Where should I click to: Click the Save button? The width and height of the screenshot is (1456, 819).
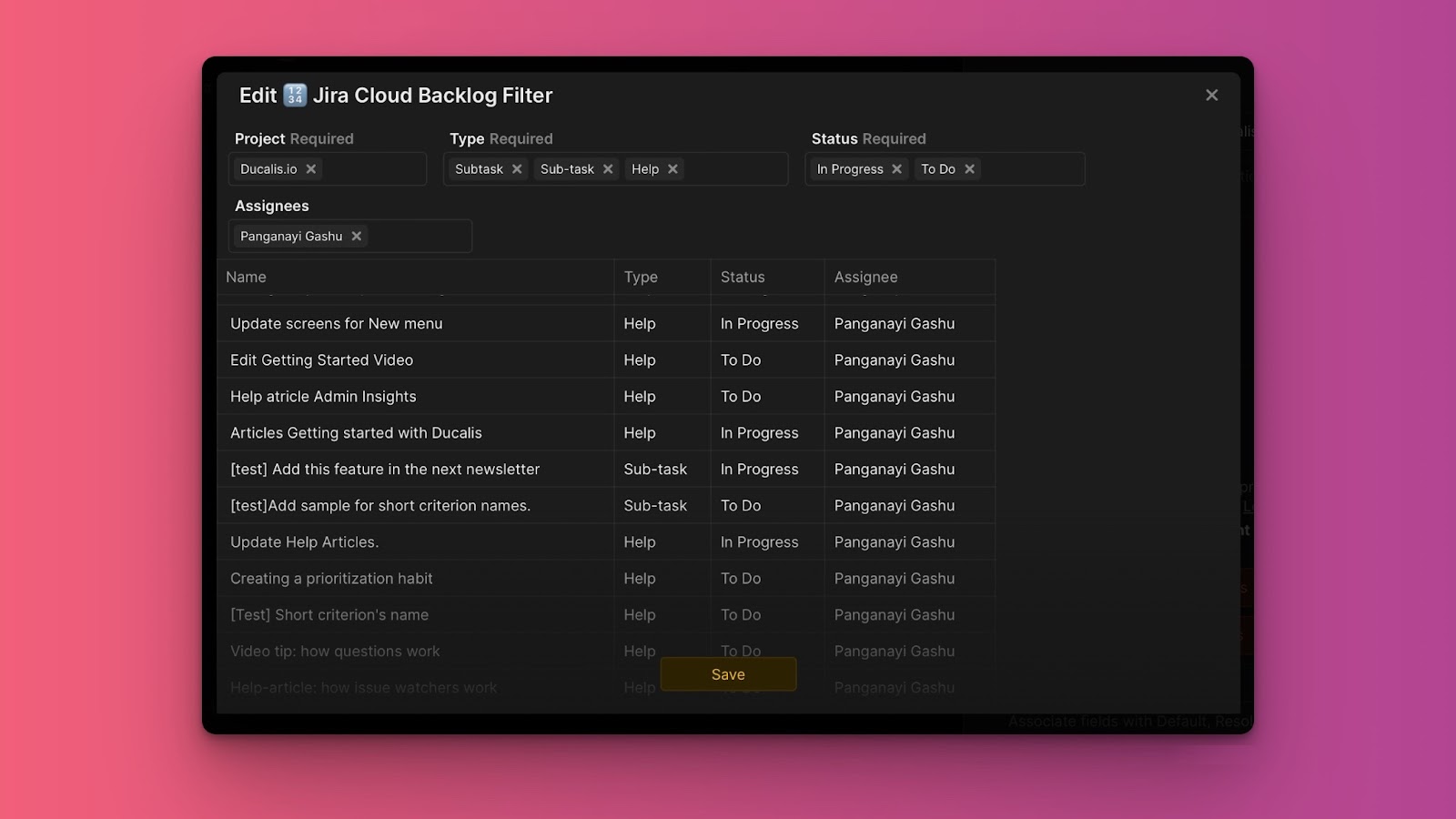(728, 674)
